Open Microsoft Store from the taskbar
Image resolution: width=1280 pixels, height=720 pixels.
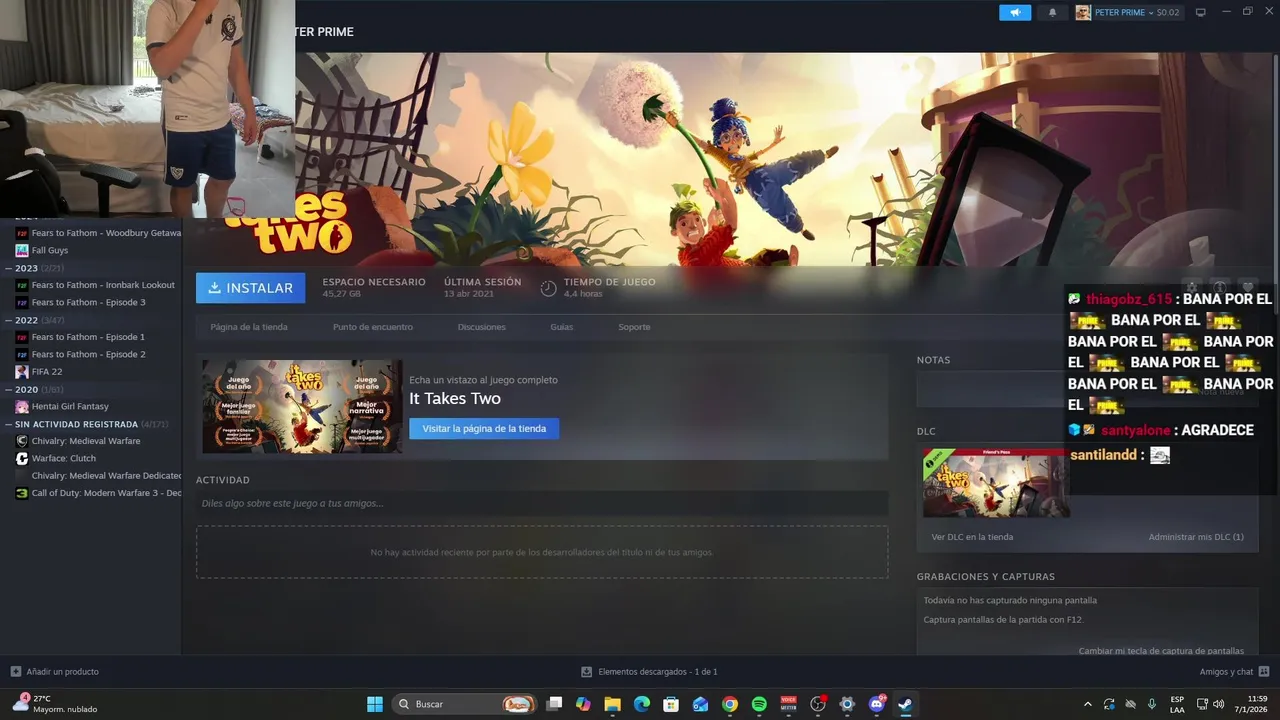(x=671, y=704)
